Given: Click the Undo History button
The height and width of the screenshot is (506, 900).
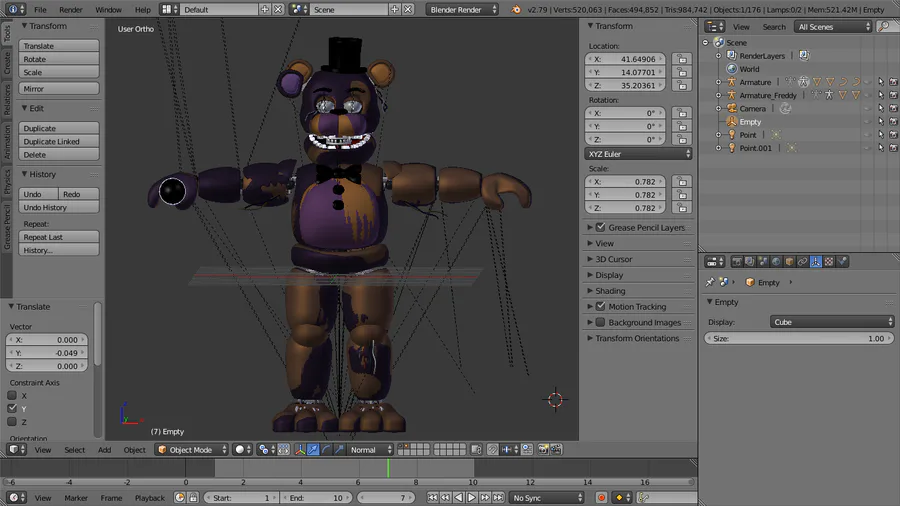Looking at the screenshot, I should pos(59,208).
